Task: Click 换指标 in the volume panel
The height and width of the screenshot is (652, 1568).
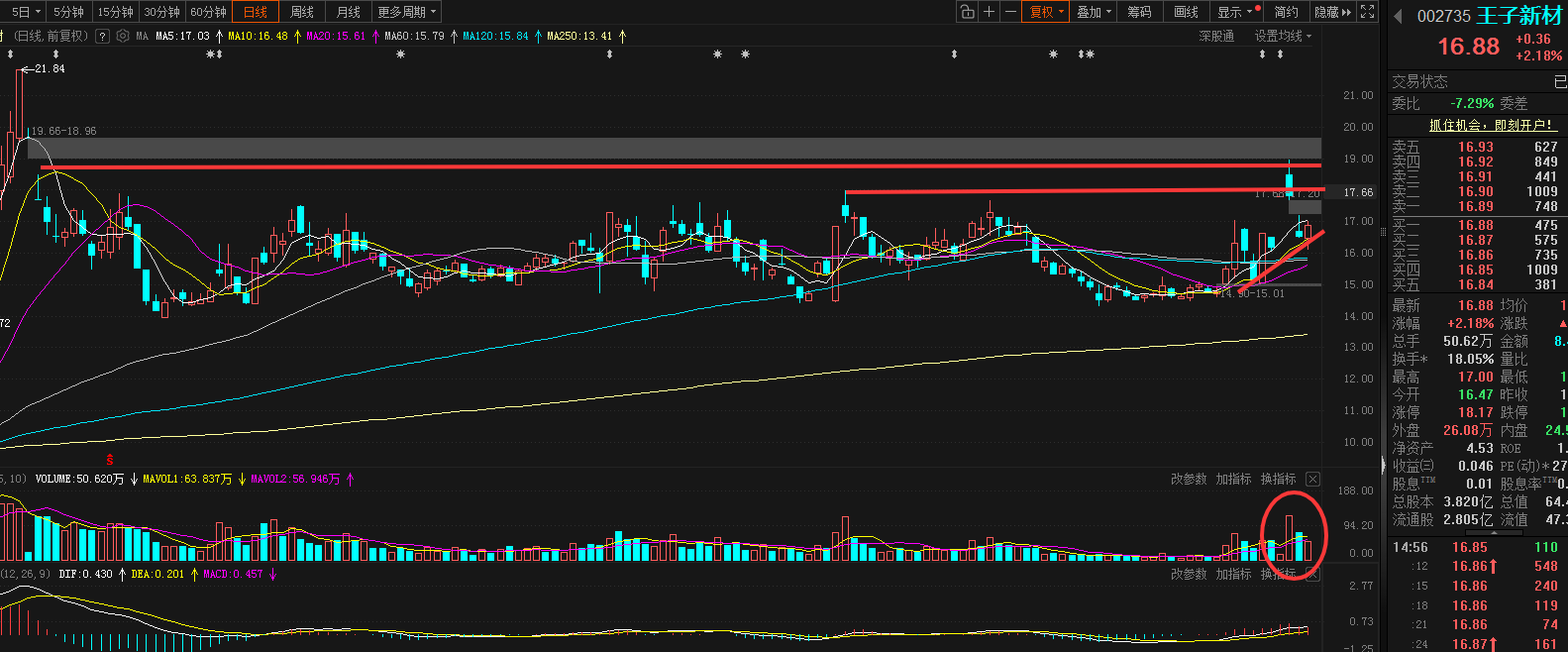Action: coord(1278,479)
